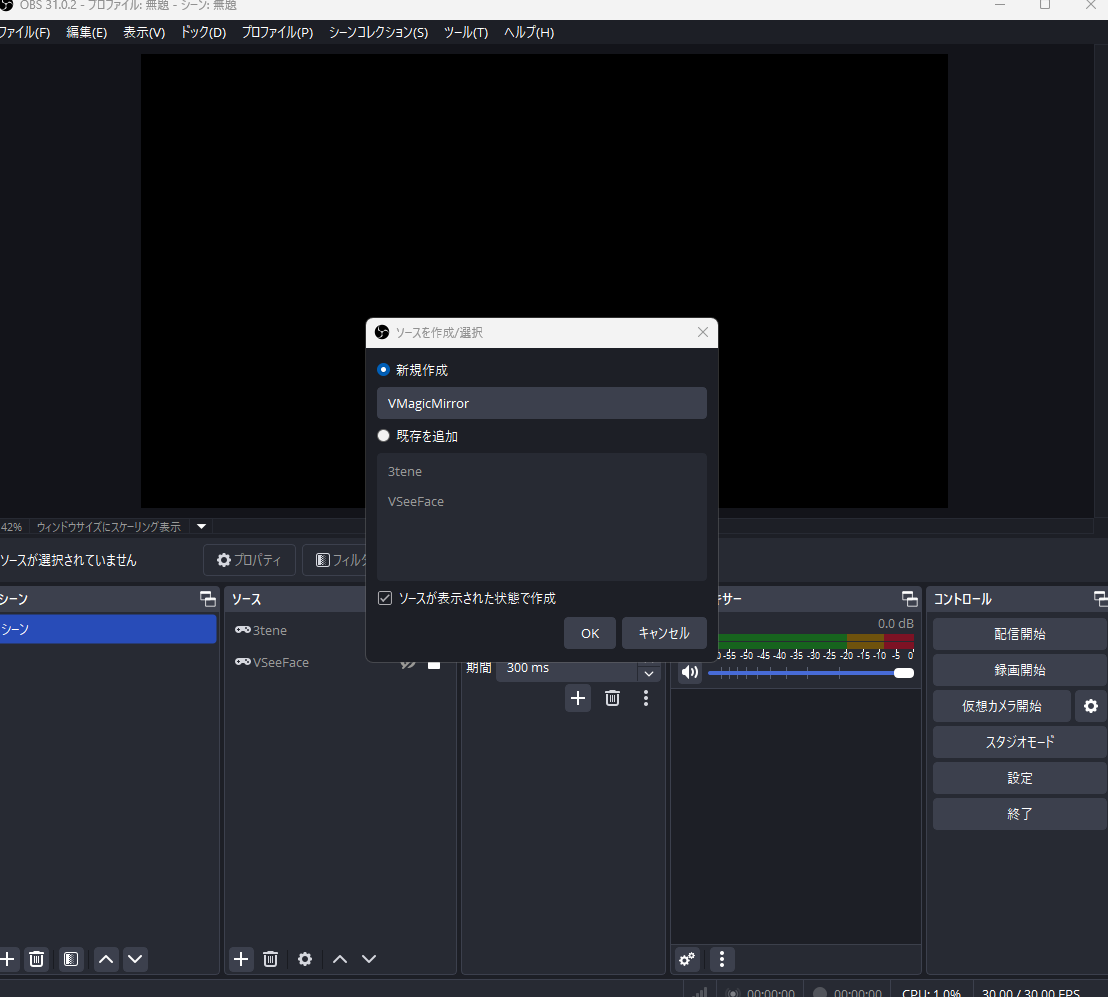Add a scene transition with plus icon

(578, 698)
